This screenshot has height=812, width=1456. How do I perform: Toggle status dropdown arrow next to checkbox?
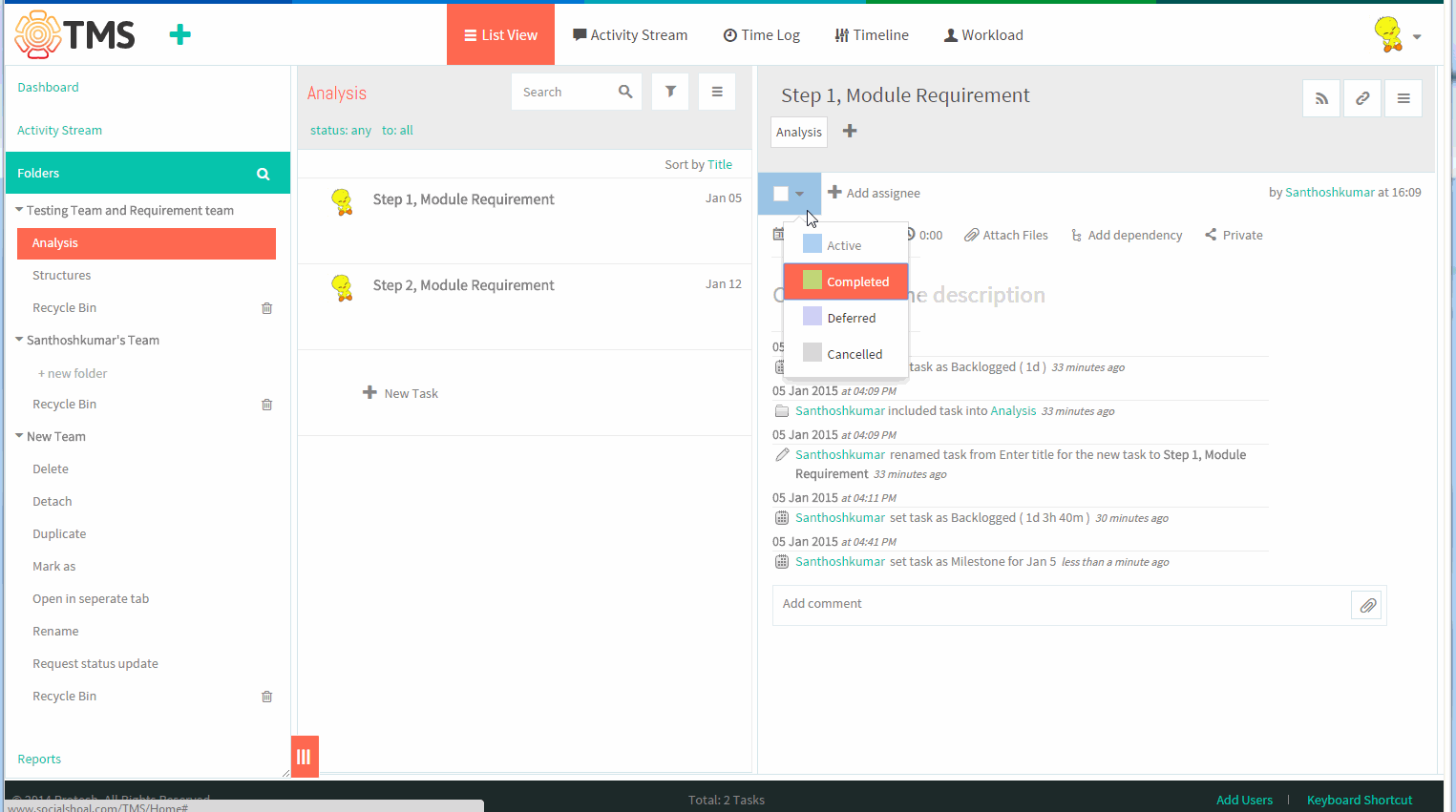click(799, 194)
